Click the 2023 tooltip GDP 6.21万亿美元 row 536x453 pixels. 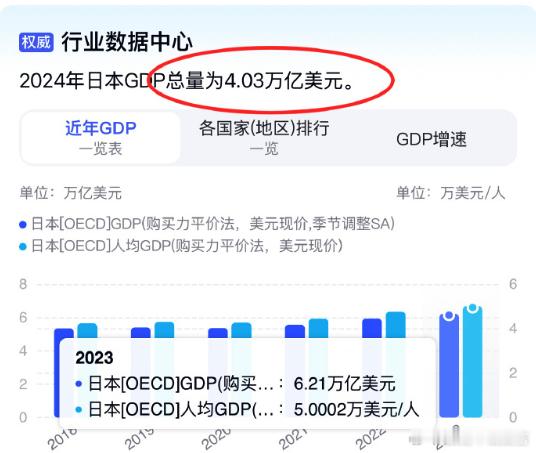(236, 384)
